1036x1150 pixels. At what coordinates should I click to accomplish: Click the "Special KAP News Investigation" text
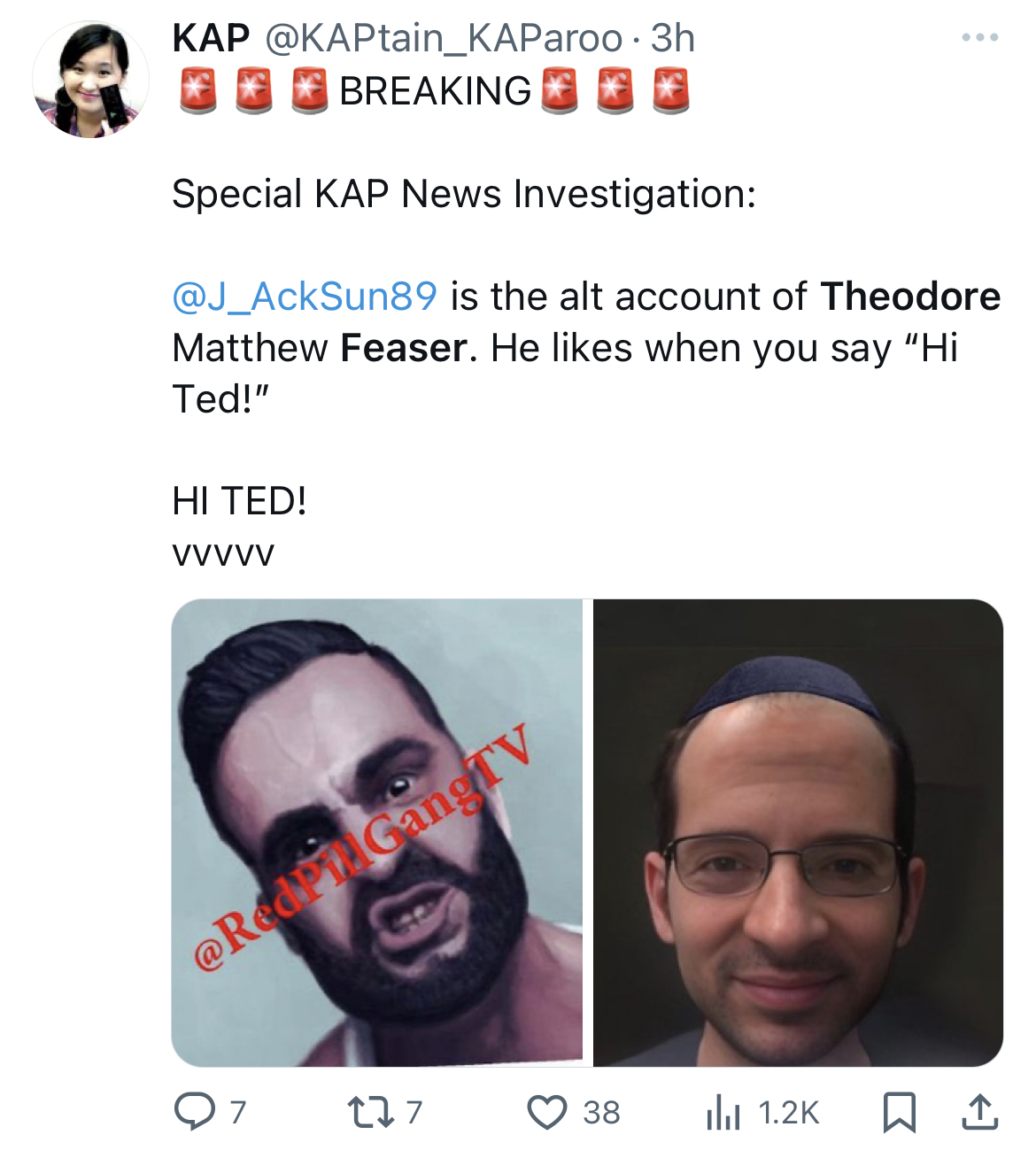[x=464, y=194]
